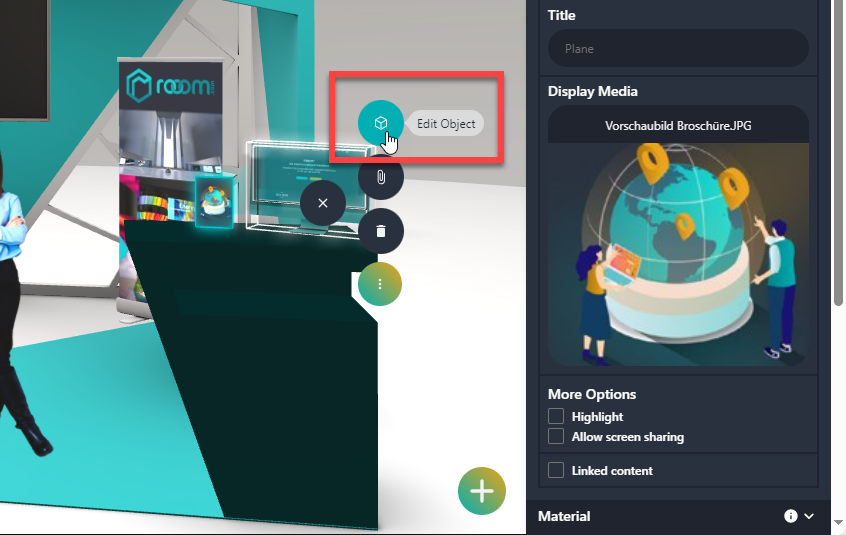The image size is (846, 535).
Task: Expand the Material section chevron
Action: [x=809, y=516]
